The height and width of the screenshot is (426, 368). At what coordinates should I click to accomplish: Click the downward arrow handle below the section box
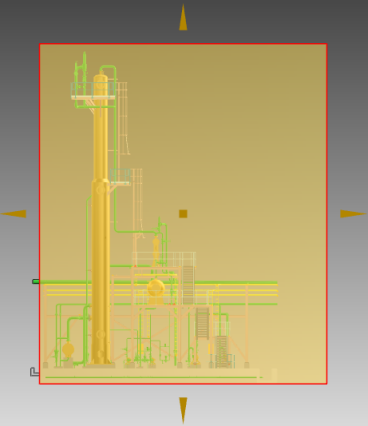(183, 410)
